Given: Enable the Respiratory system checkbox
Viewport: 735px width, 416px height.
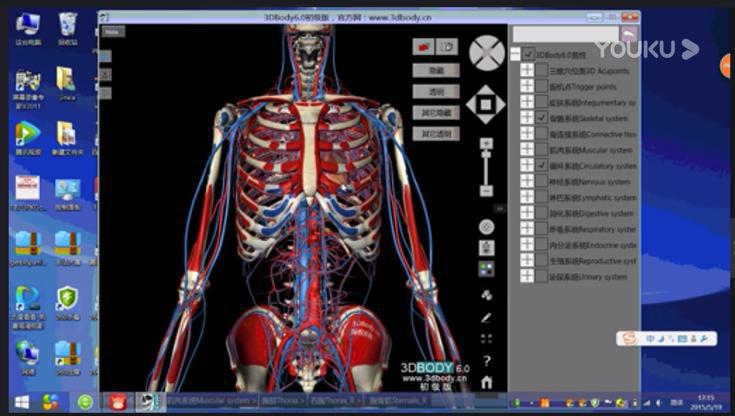Looking at the screenshot, I should [x=541, y=228].
